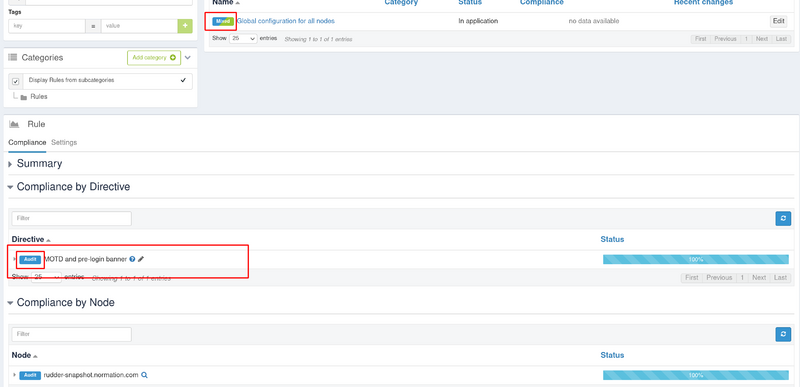Switch to the Settings tab
The height and width of the screenshot is (387, 800).
(x=64, y=142)
